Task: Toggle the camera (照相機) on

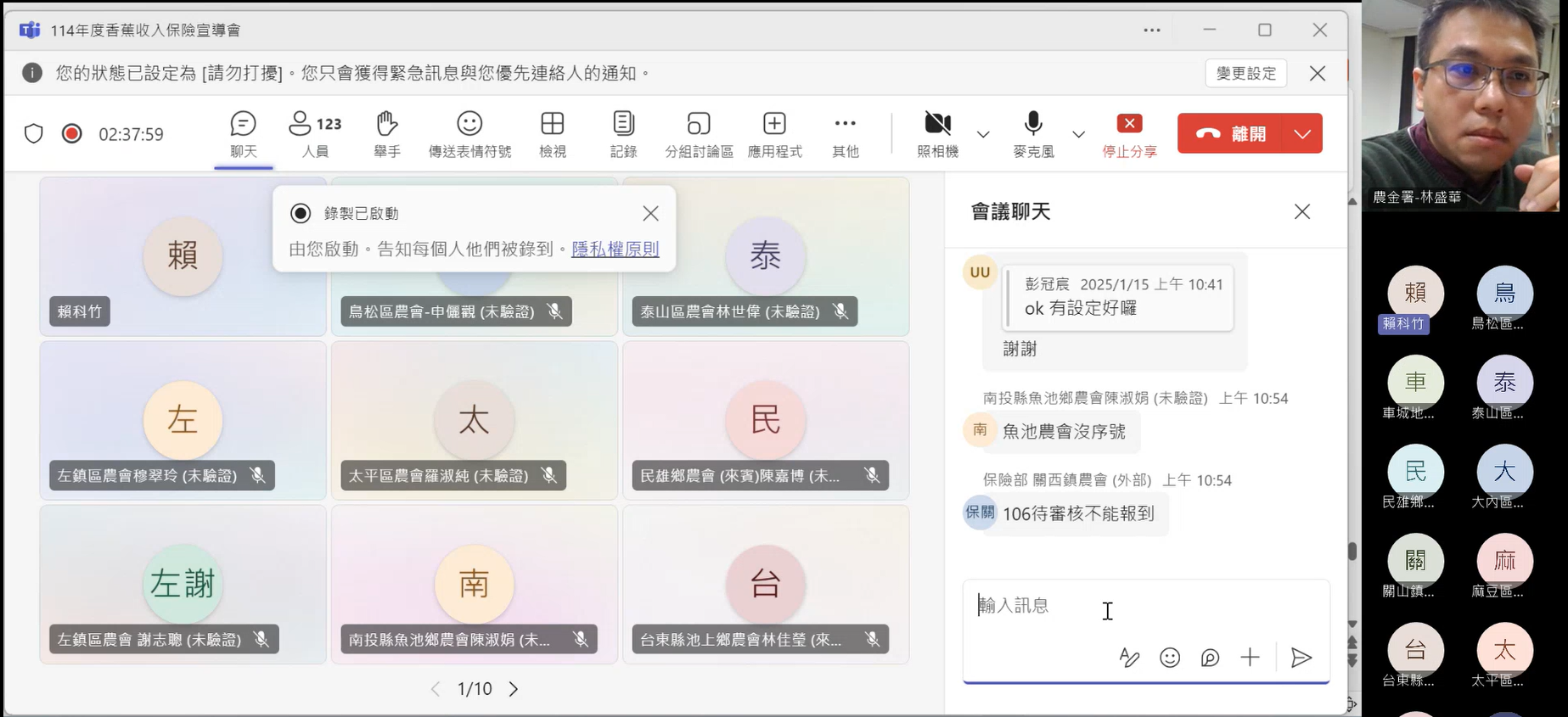Action: (938, 134)
